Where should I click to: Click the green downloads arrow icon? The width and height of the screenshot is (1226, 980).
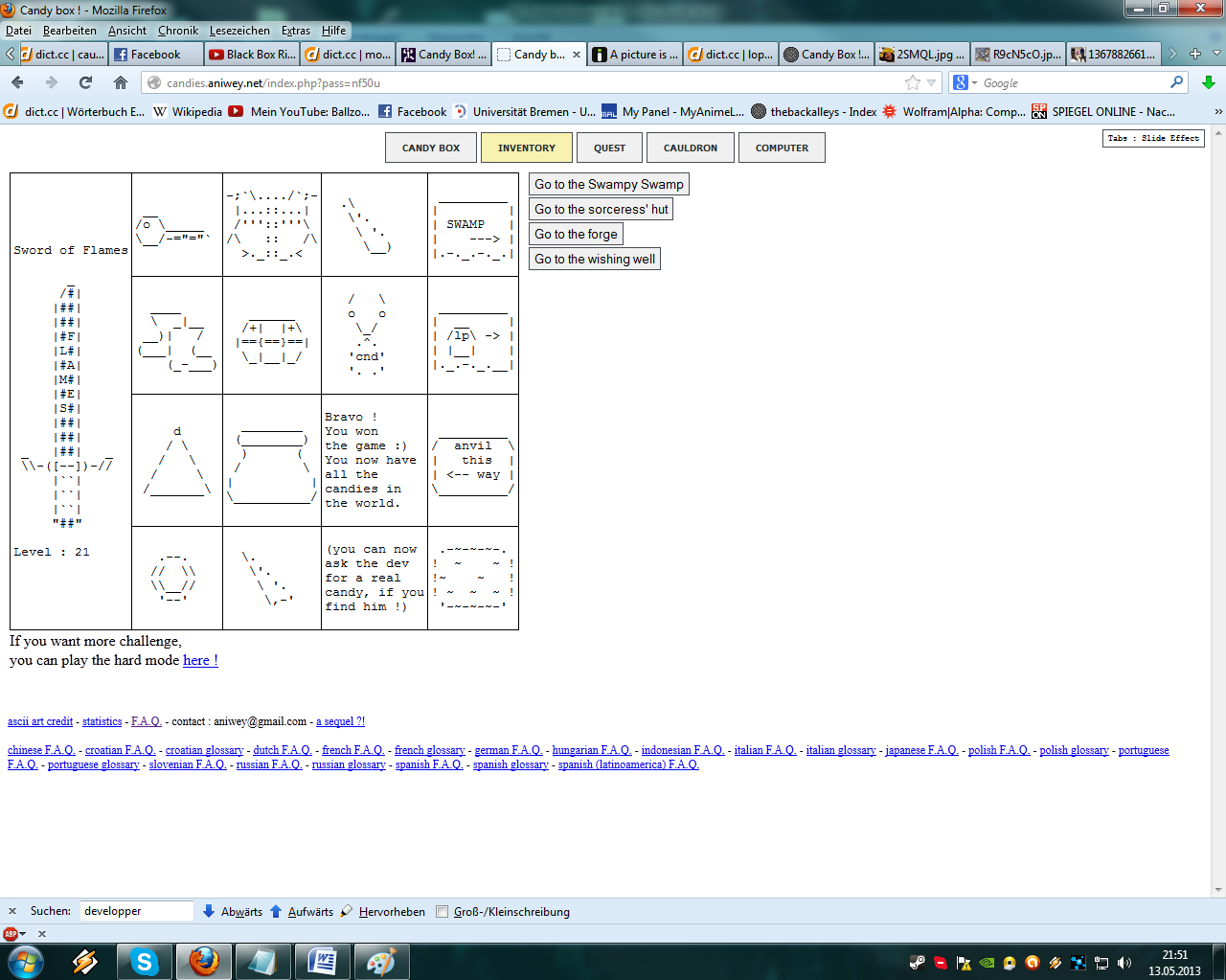click(1208, 82)
